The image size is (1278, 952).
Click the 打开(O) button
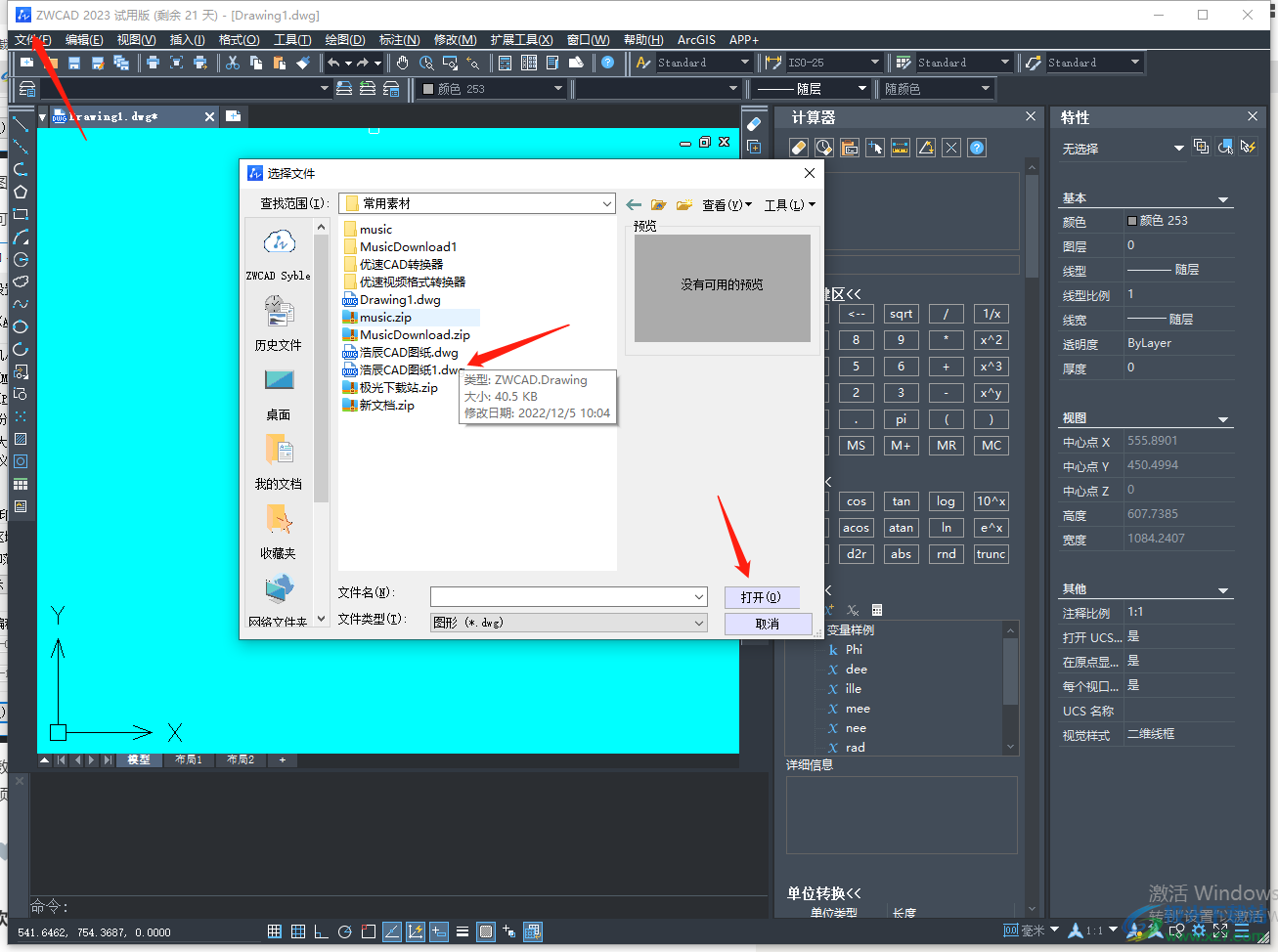click(761, 597)
